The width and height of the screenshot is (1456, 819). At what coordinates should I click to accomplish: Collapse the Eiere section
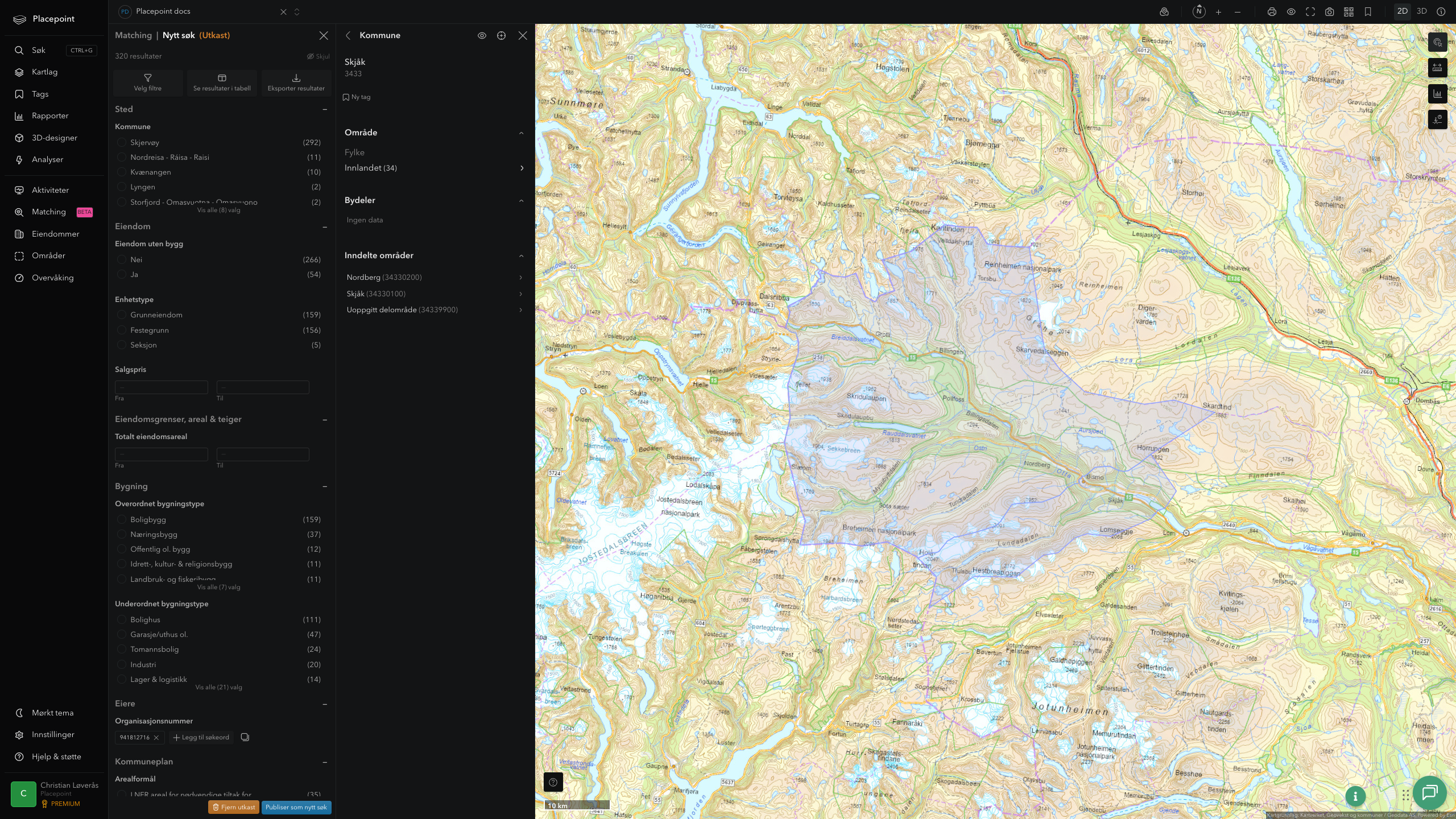pos(325,704)
